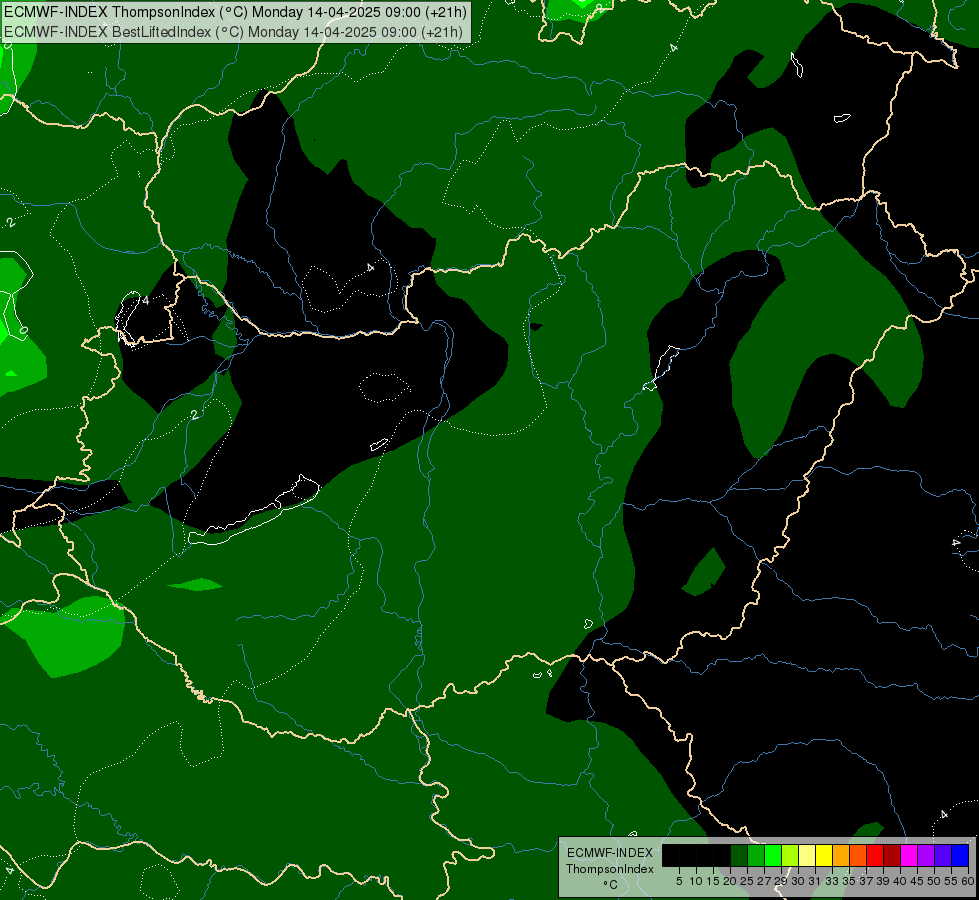Image resolution: width=979 pixels, height=900 pixels.
Task: Click the legend tick label '5'
Action: pyautogui.click(x=679, y=881)
